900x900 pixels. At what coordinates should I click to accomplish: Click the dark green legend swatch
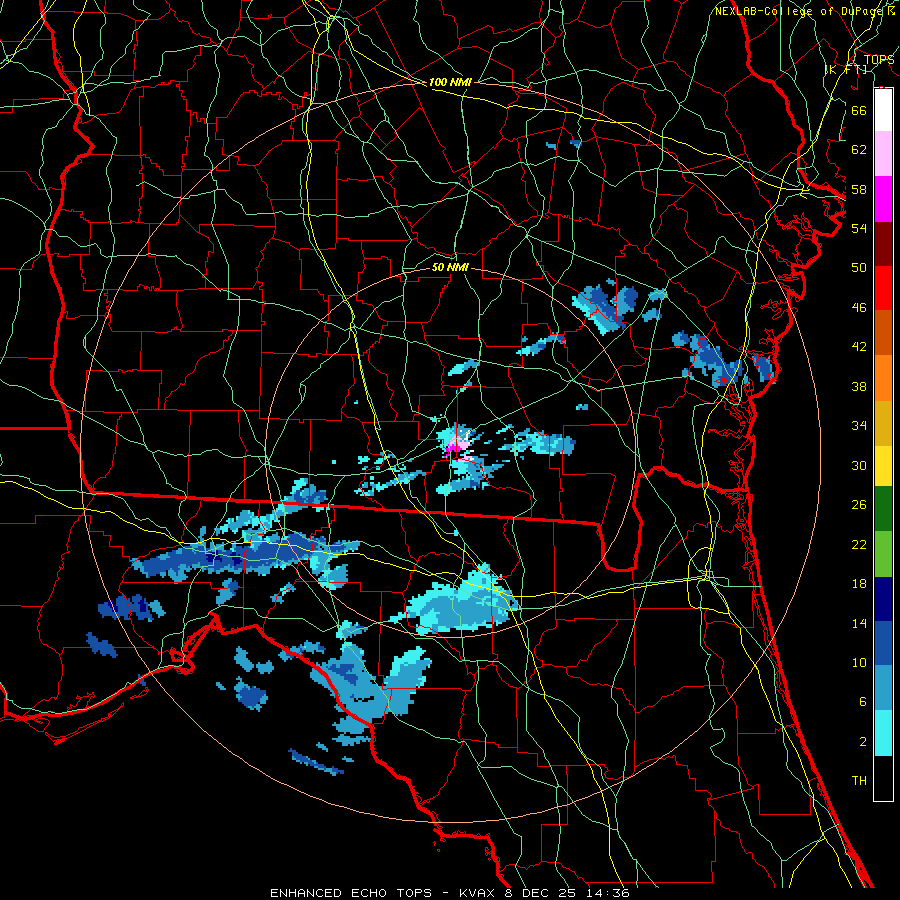click(883, 509)
